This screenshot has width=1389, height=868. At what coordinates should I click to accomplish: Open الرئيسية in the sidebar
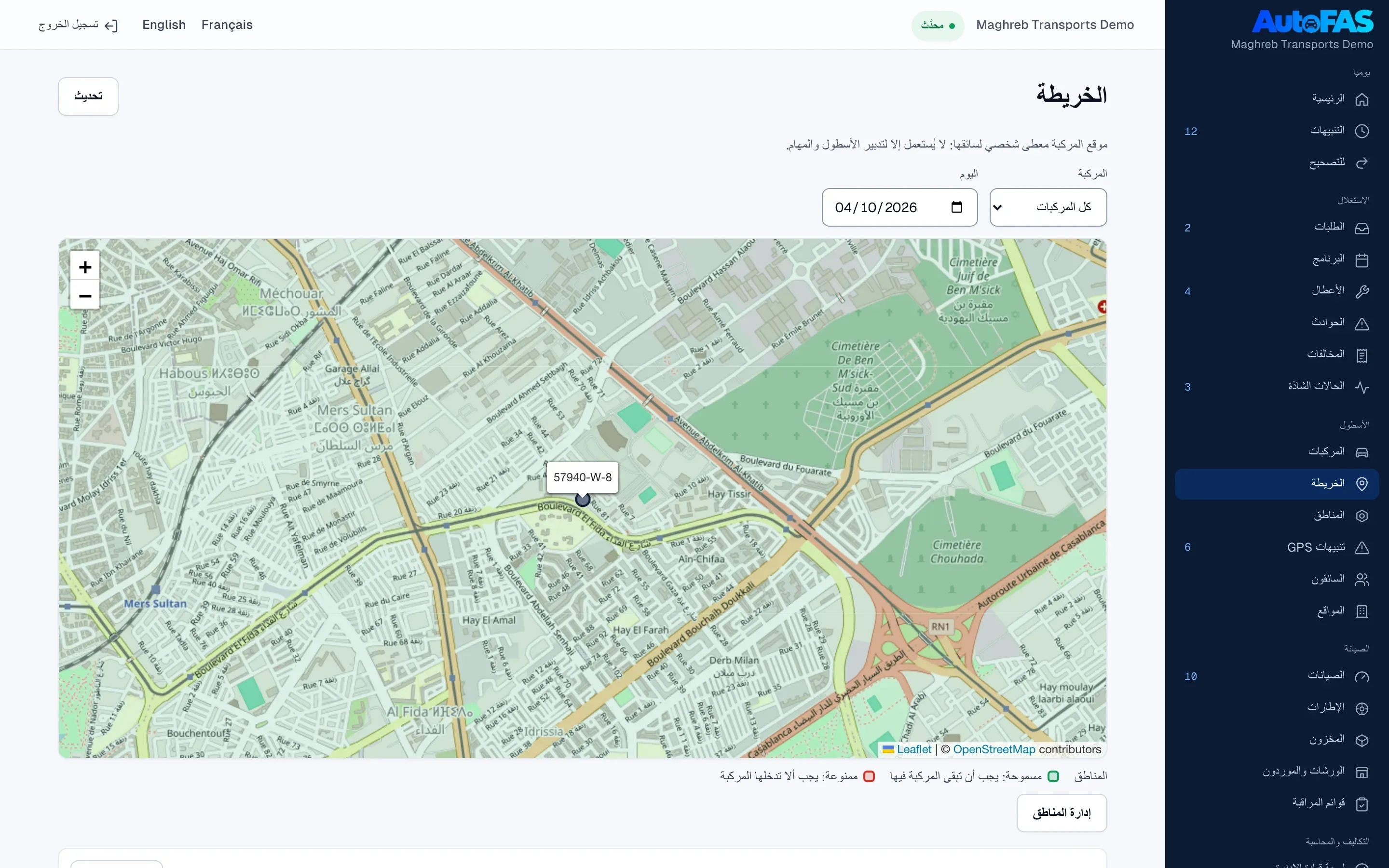pyautogui.click(x=1277, y=99)
